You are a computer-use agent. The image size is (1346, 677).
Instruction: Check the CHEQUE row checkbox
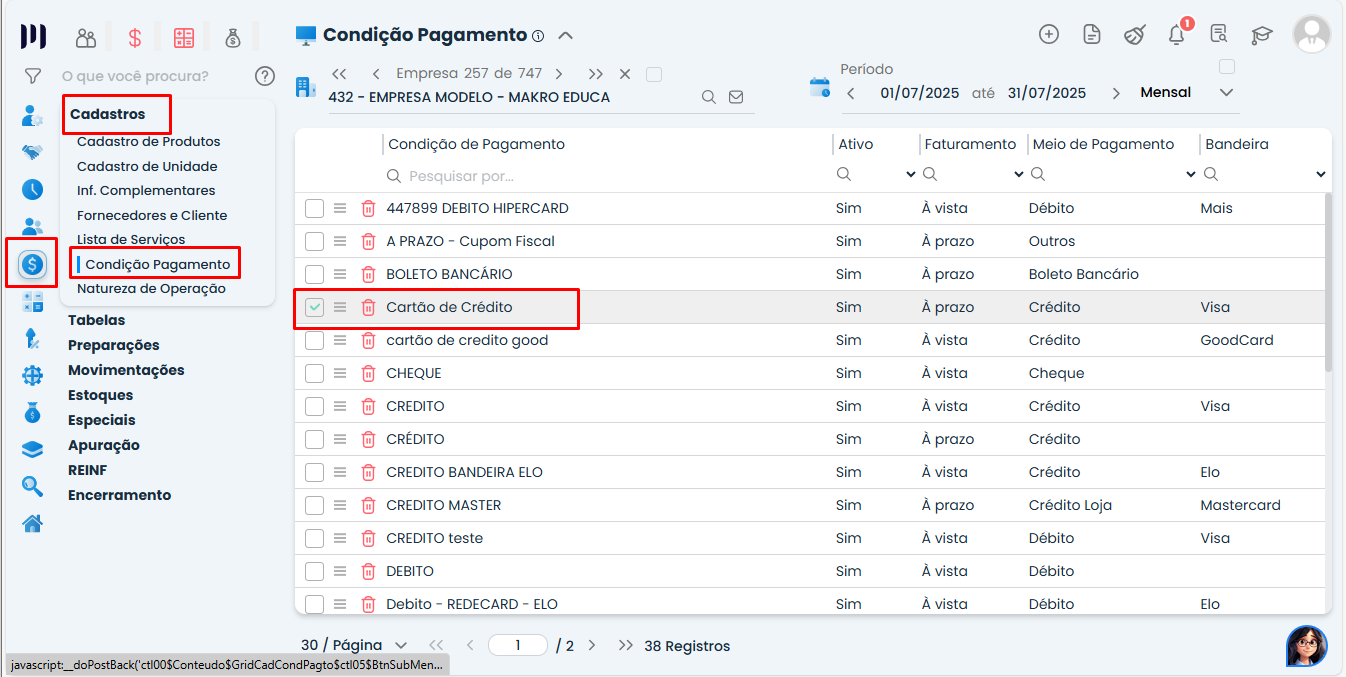(x=315, y=373)
